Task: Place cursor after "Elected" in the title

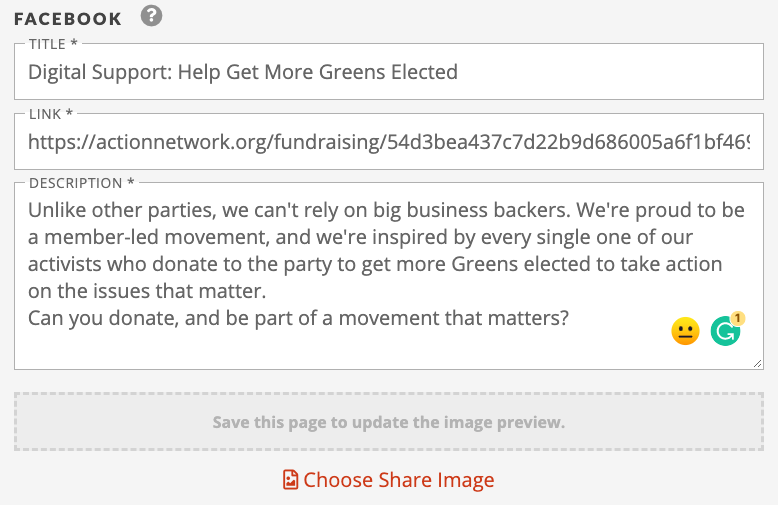Action: click(458, 72)
